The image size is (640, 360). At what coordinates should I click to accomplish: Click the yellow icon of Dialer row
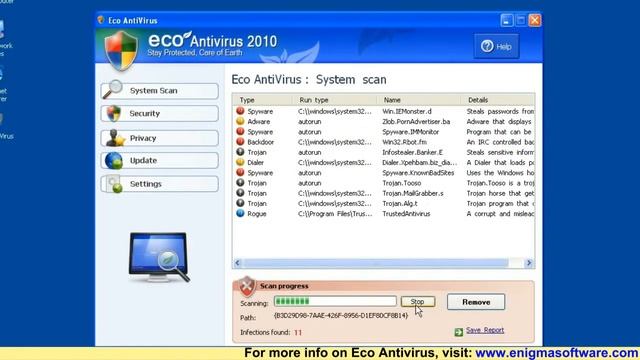[x=240, y=162]
